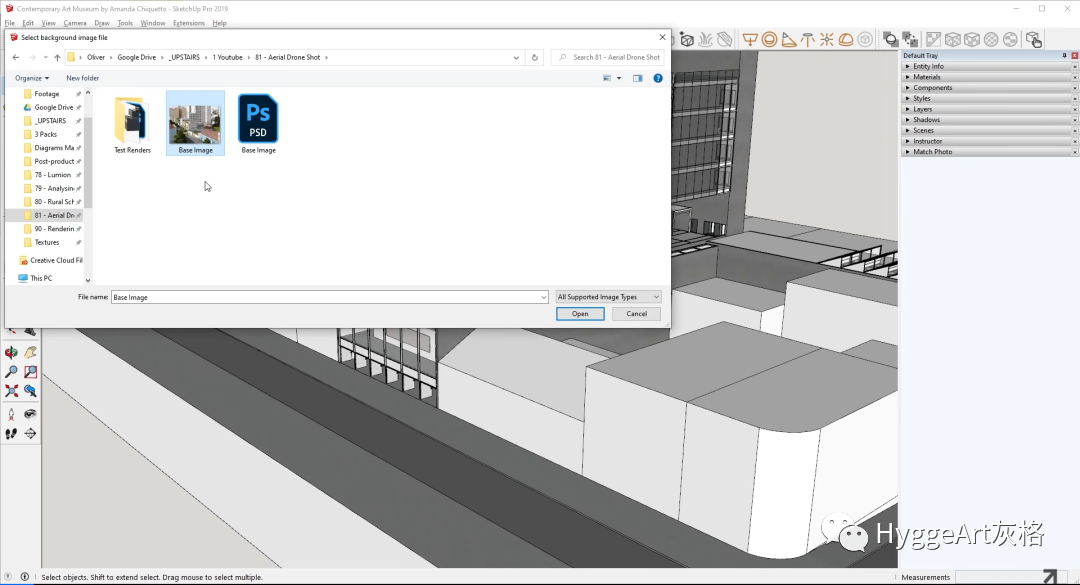Click the help question mark in dialog
Viewport: 1080px width, 585px height.
658,78
